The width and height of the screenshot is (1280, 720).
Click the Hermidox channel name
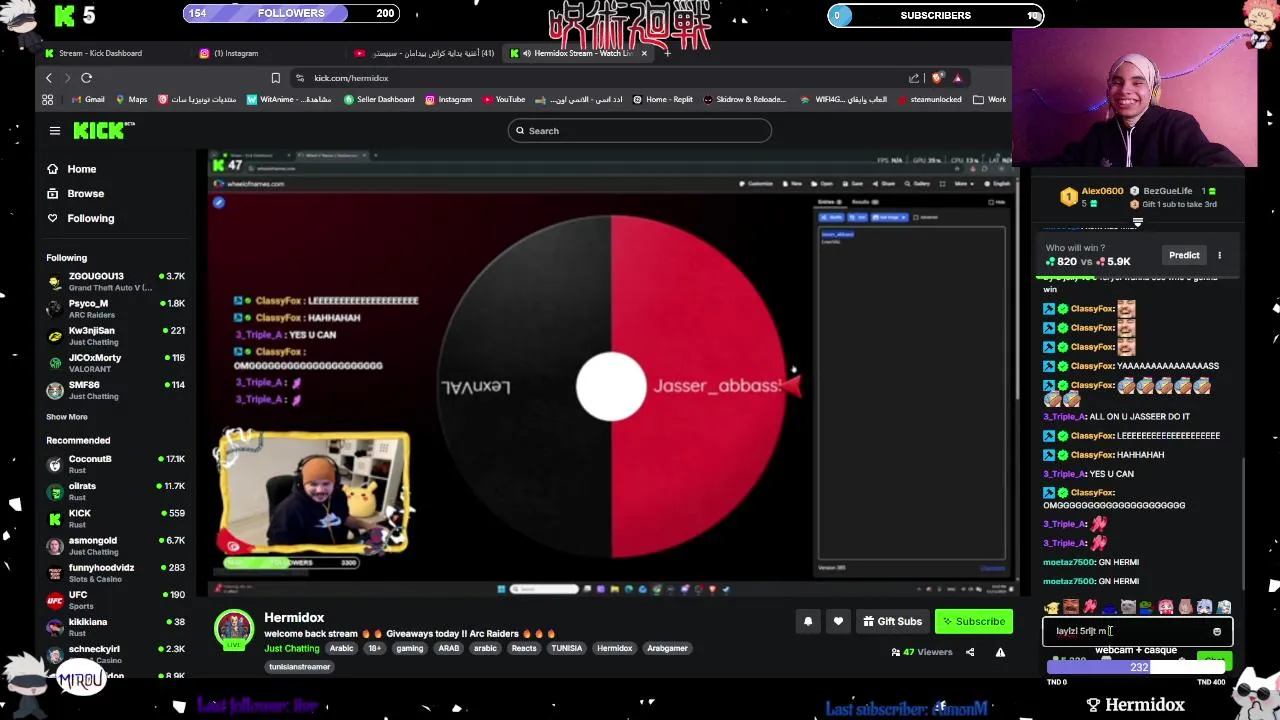click(x=294, y=618)
